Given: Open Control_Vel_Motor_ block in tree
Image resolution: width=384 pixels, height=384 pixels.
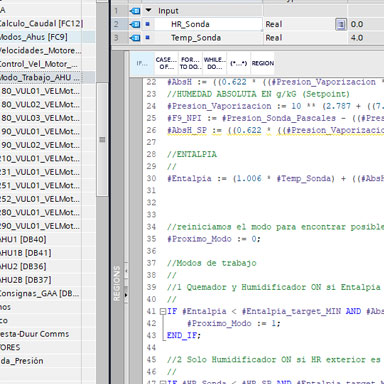Looking at the screenshot, I should [x=39, y=64].
